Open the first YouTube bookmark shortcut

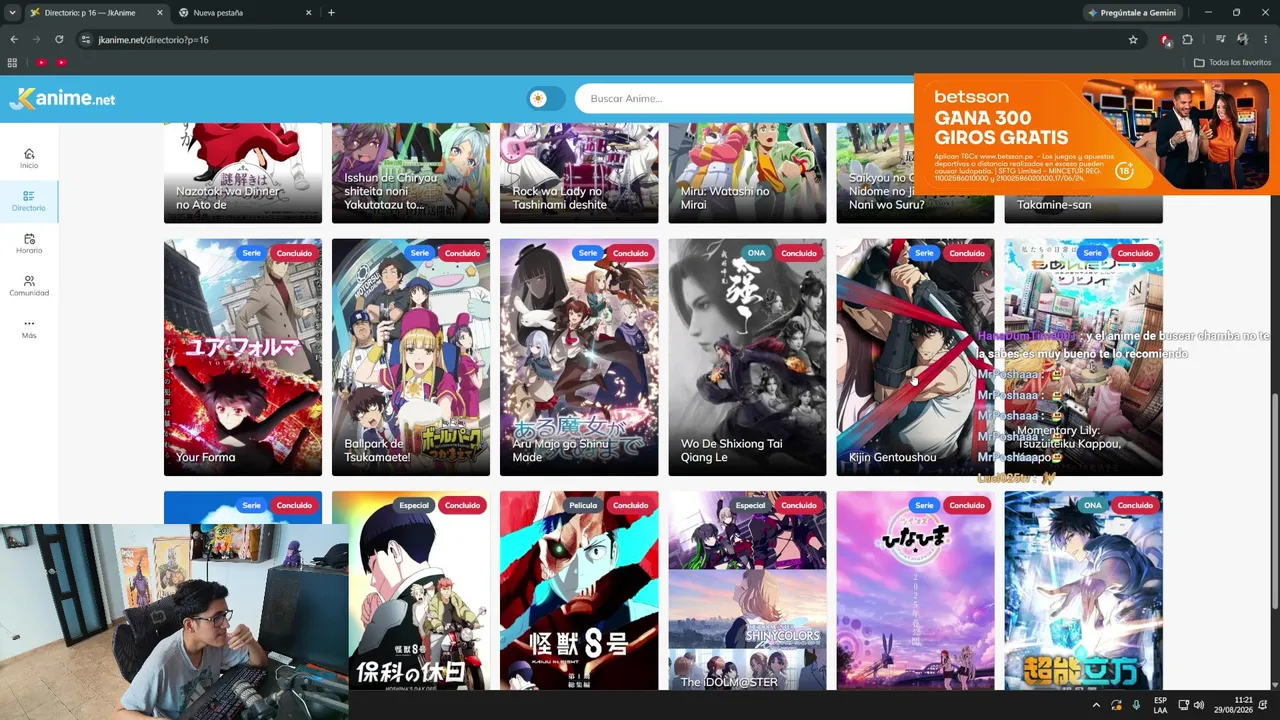41,62
